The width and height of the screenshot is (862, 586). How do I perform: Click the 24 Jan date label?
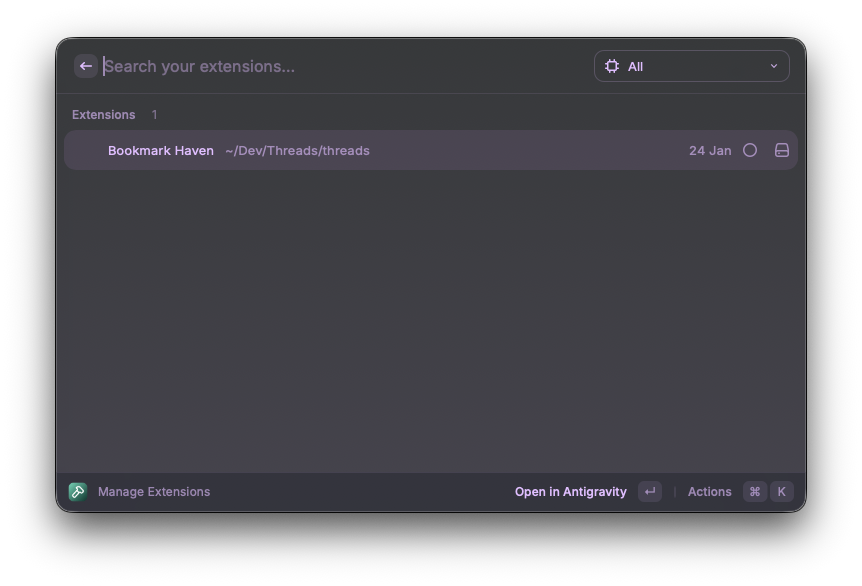(710, 151)
